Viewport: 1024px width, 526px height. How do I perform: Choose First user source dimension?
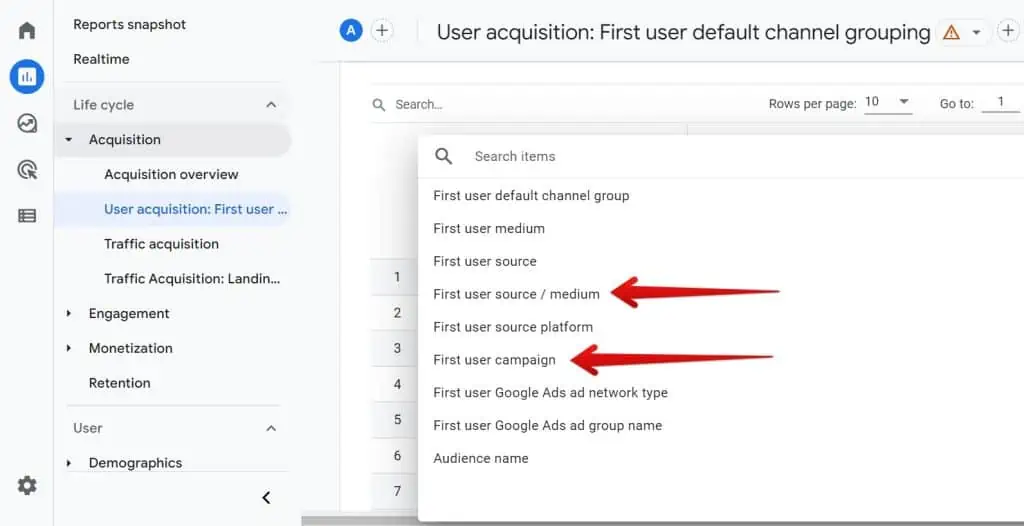(485, 261)
